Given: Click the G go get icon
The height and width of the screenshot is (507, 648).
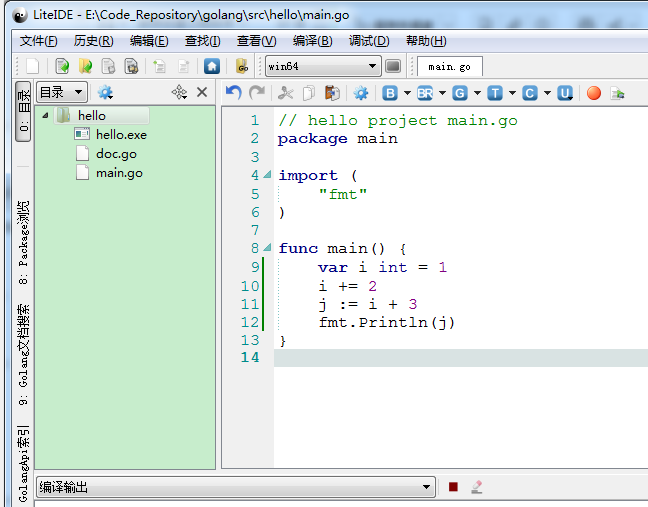Looking at the screenshot, I should pyautogui.click(x=460, y=93).
